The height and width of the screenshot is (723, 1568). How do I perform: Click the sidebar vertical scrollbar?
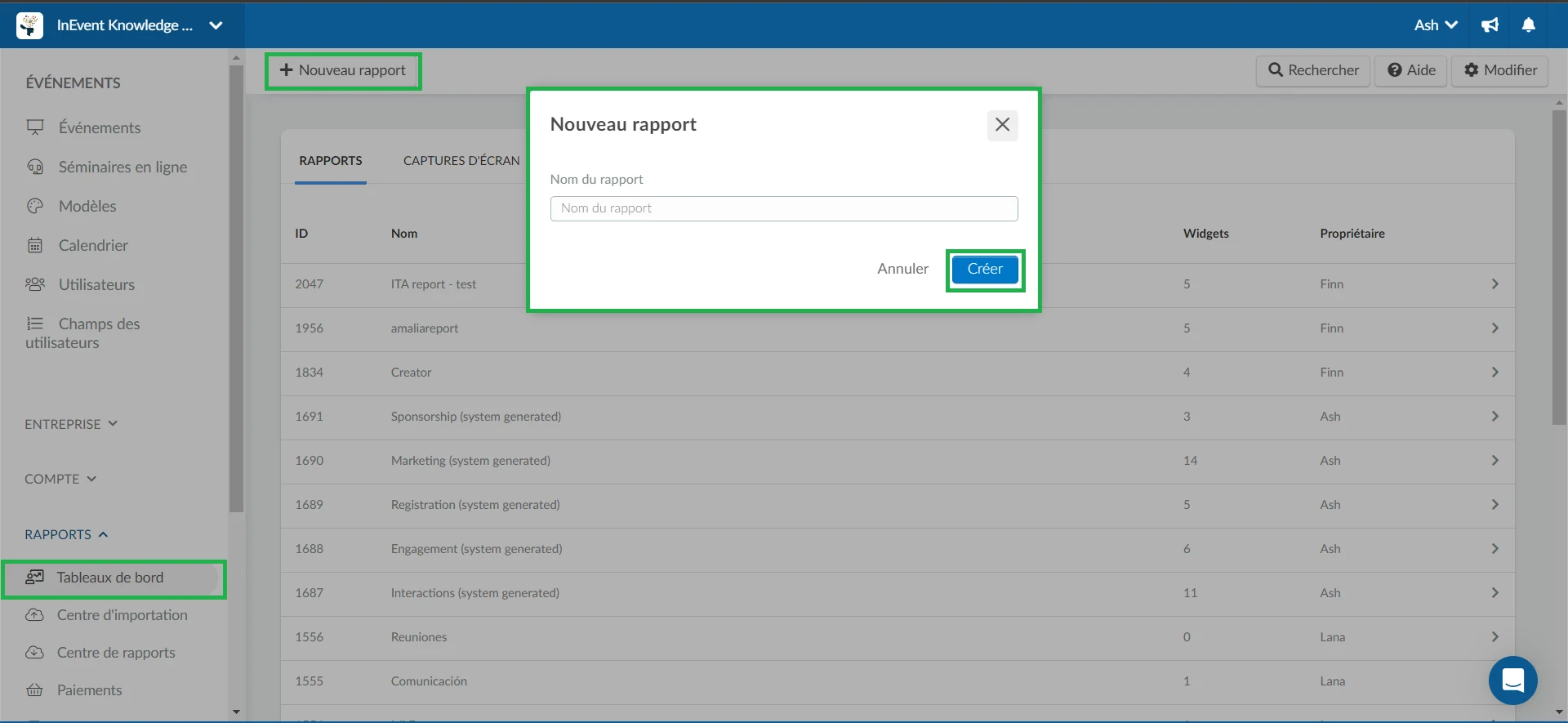click(236, 288)
